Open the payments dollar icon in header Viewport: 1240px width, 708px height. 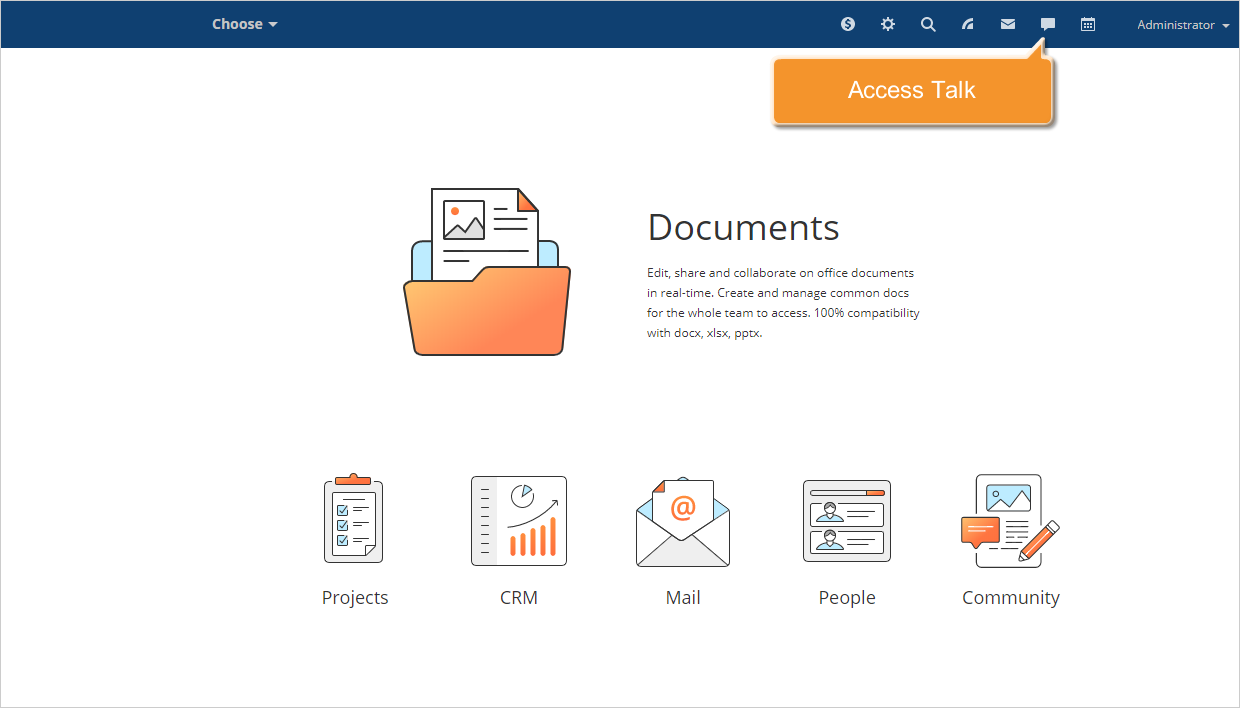pos(848,24)
